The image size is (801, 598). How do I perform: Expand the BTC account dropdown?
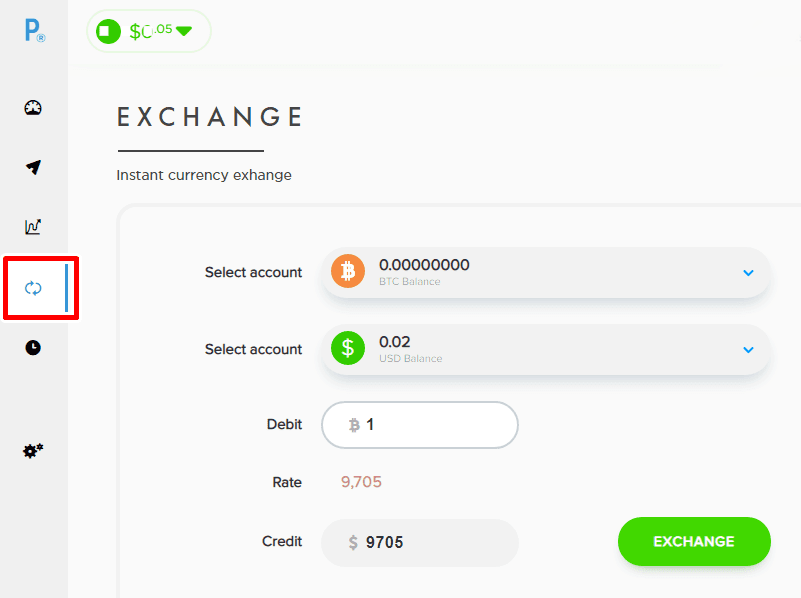coord(748,271)
